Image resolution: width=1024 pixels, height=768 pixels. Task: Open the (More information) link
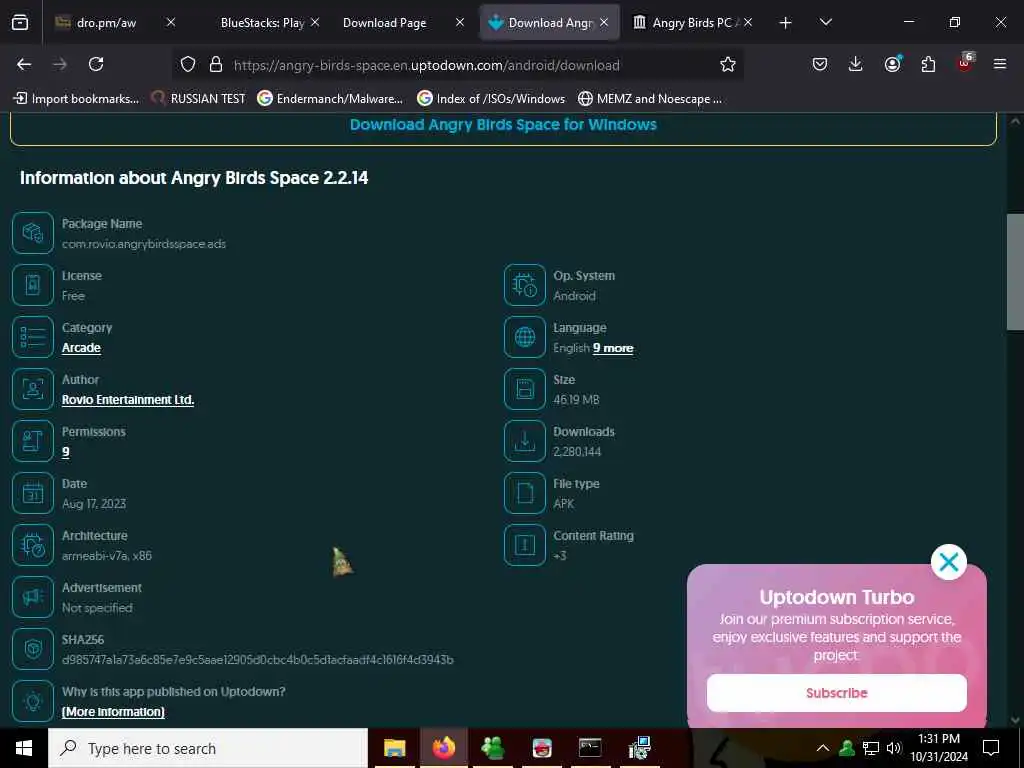pos(113,712)
